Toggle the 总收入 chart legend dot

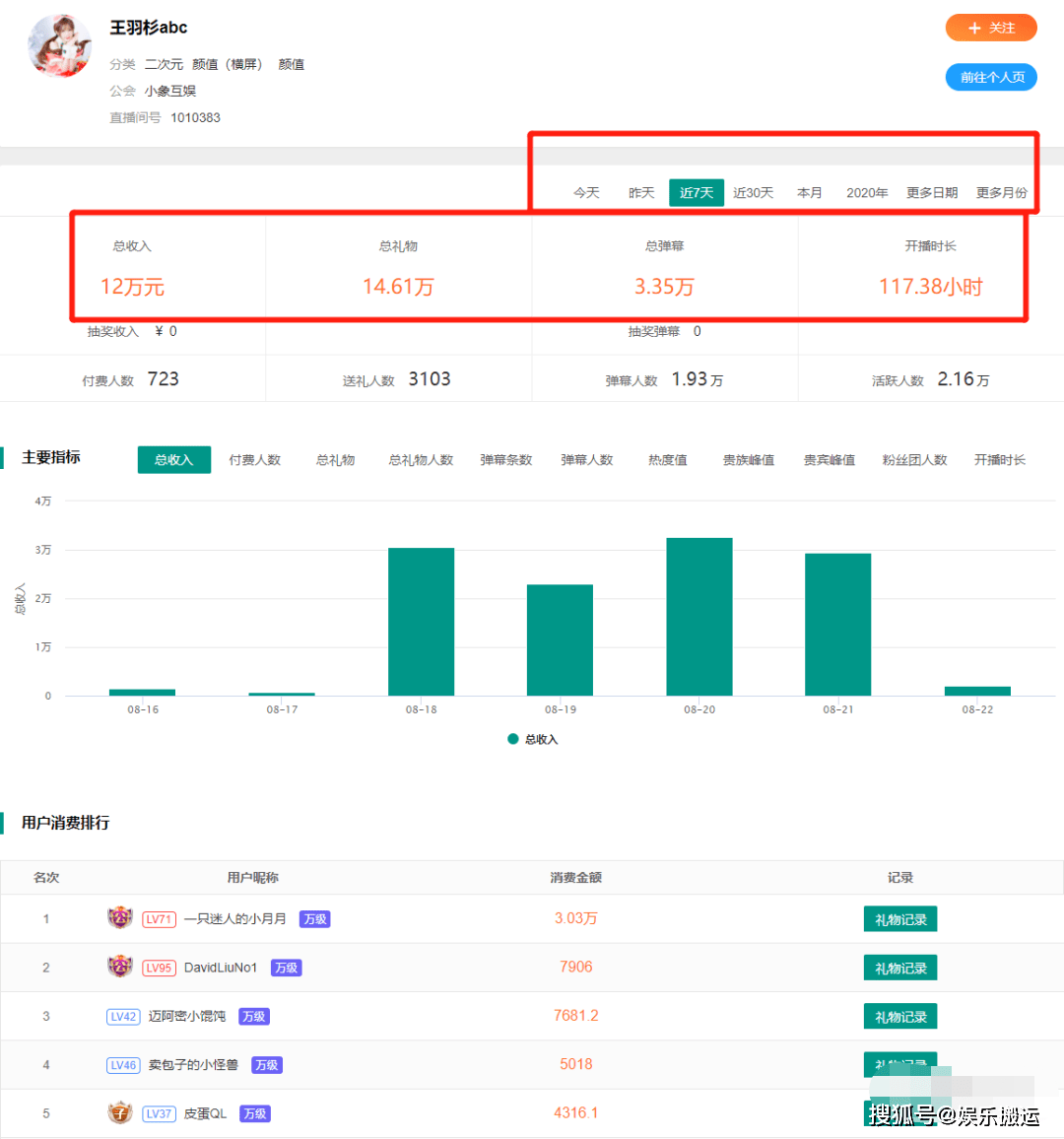pos(512,739)
